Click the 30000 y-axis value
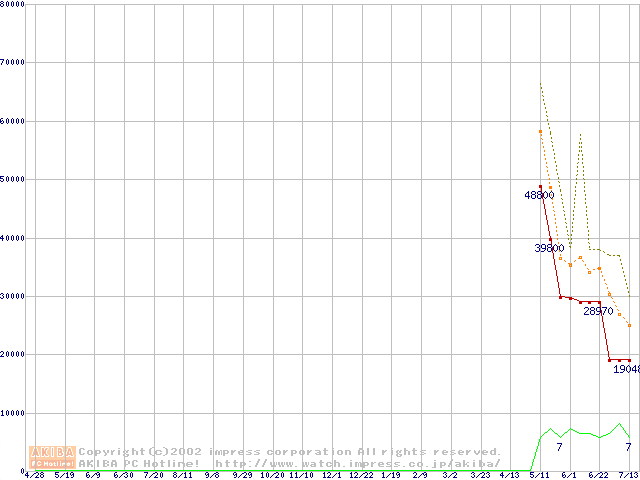640x480 pixels. [x=14, y=296]
